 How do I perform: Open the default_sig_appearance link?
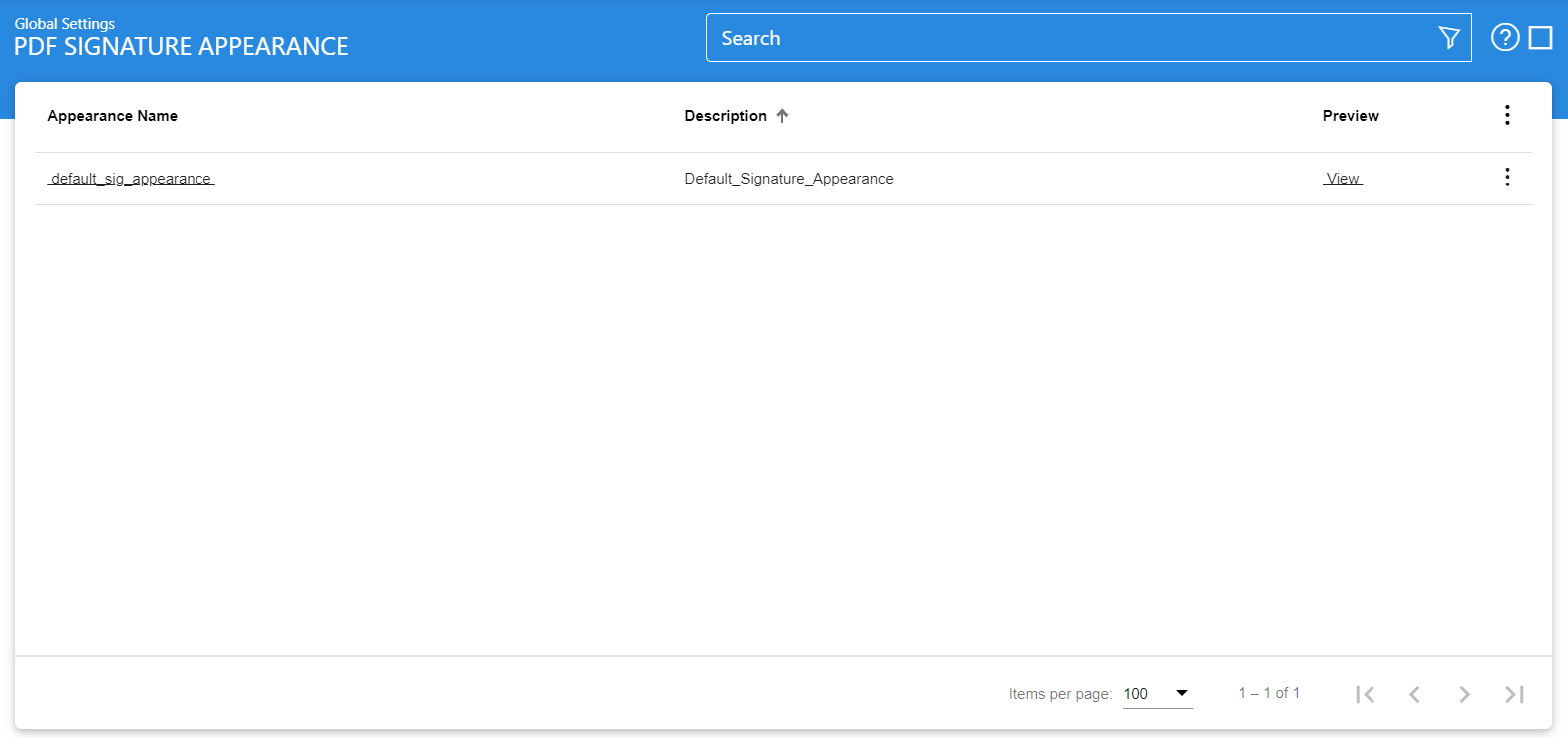point(131,179)
